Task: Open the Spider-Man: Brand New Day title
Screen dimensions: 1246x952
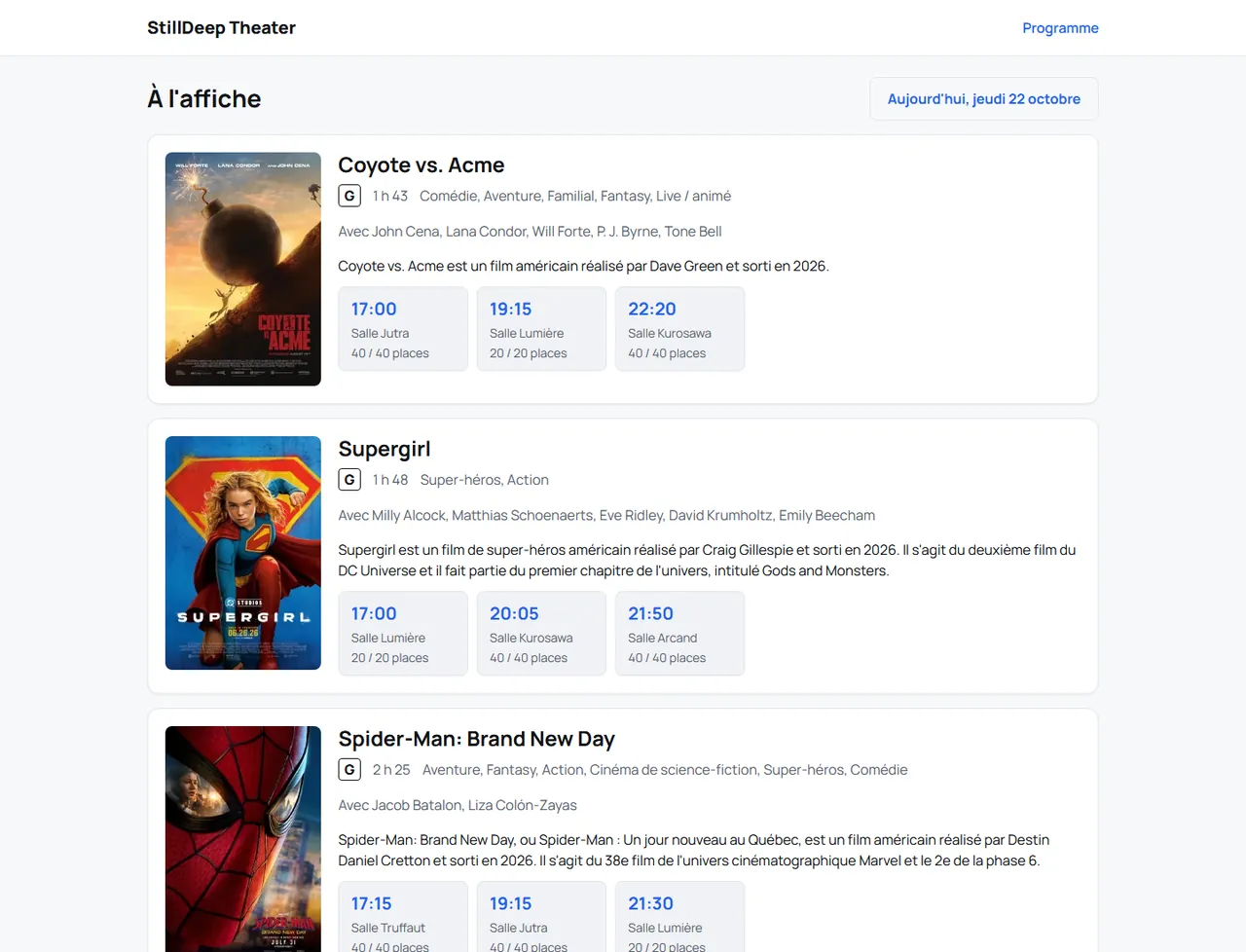Action: point(476,739)
